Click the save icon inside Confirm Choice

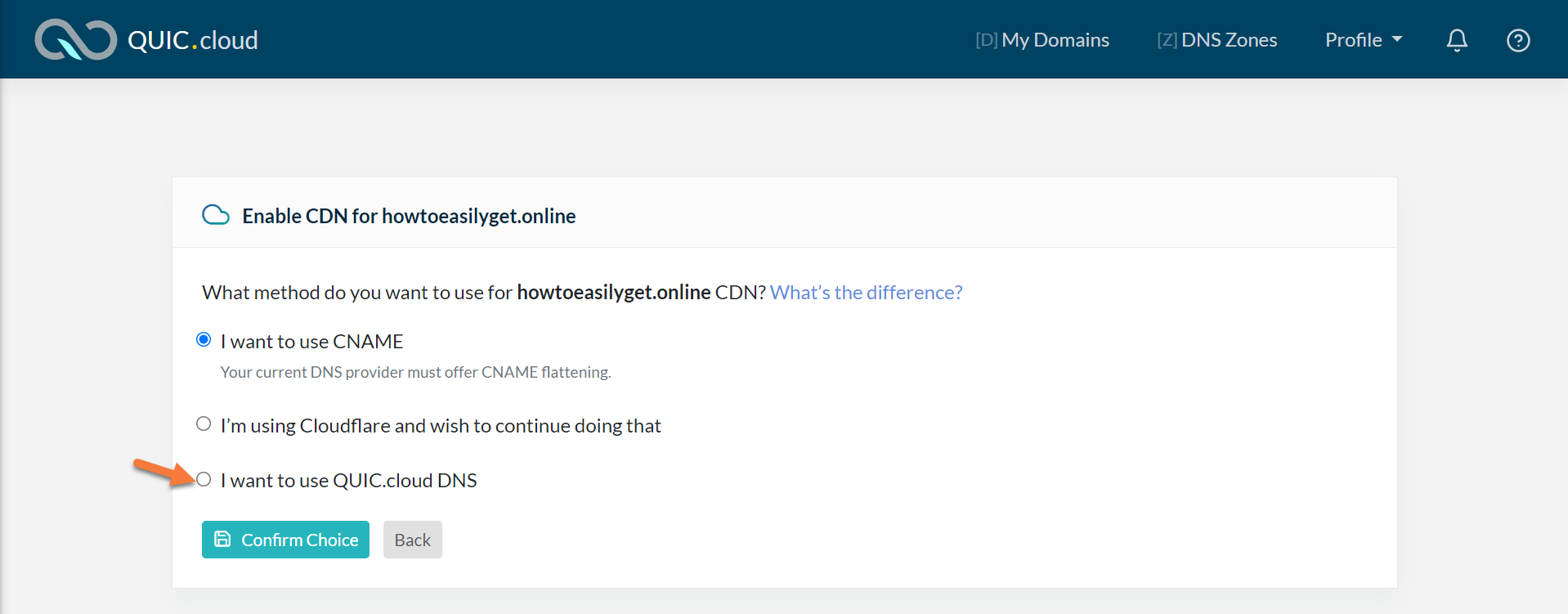pyautogui.click(x=222, y=539)
